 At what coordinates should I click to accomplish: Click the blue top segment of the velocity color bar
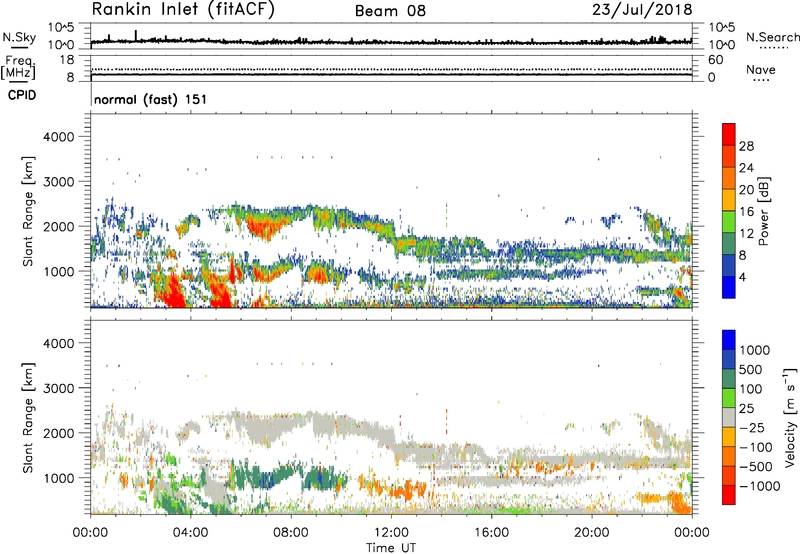point(729,340)
